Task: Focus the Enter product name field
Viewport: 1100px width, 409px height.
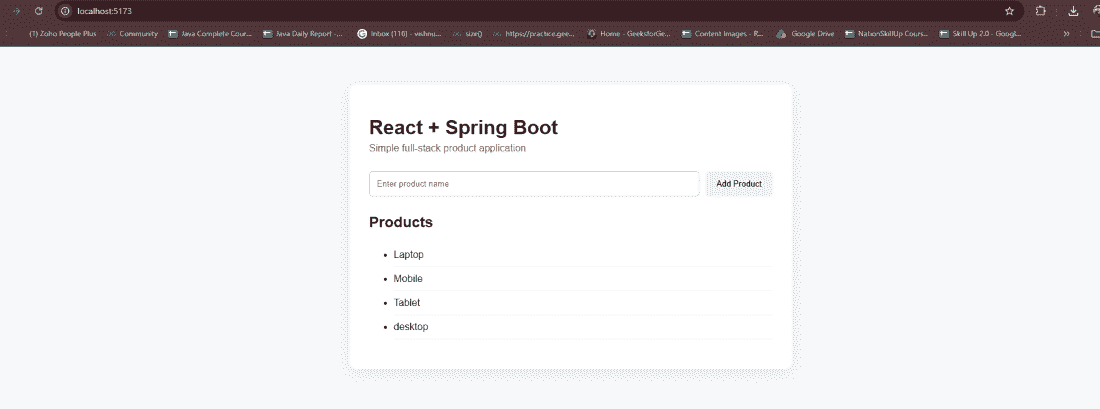Action: click(534, 184)
